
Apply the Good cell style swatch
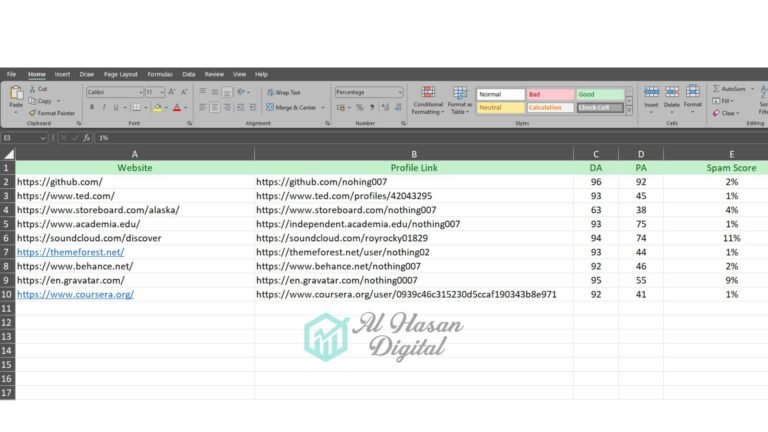tap(598, 95)
